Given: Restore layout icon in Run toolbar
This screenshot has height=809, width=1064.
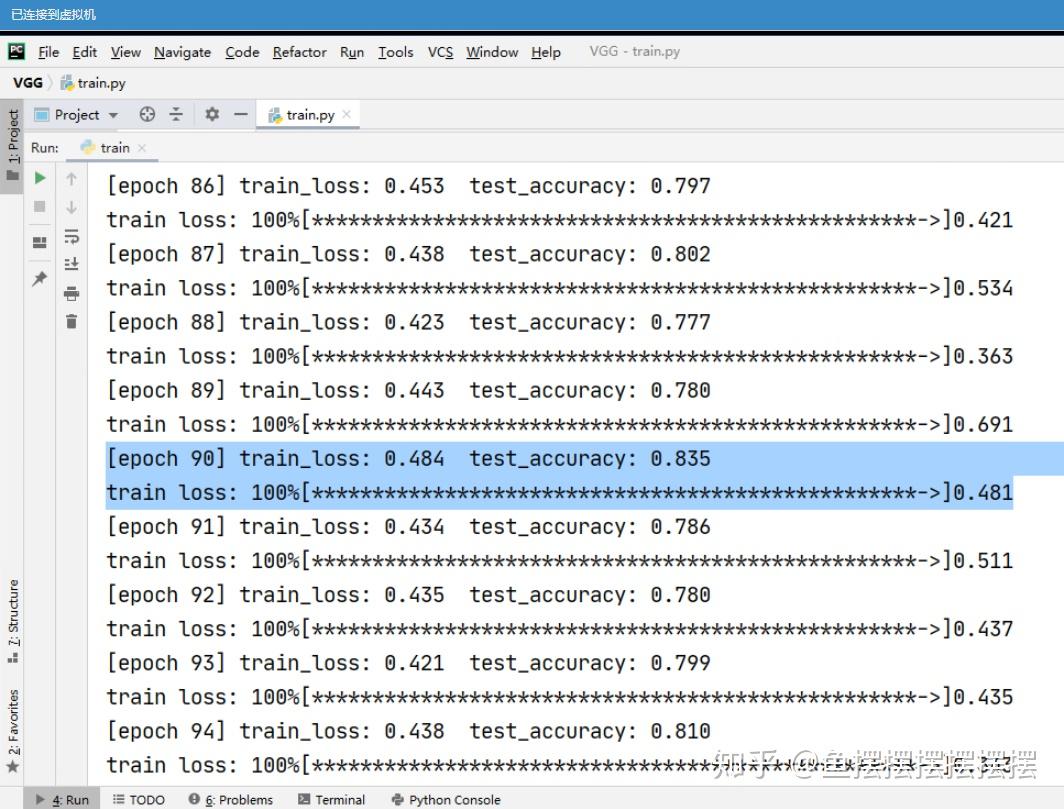Looking at the screenshot, I should (40, 242).
